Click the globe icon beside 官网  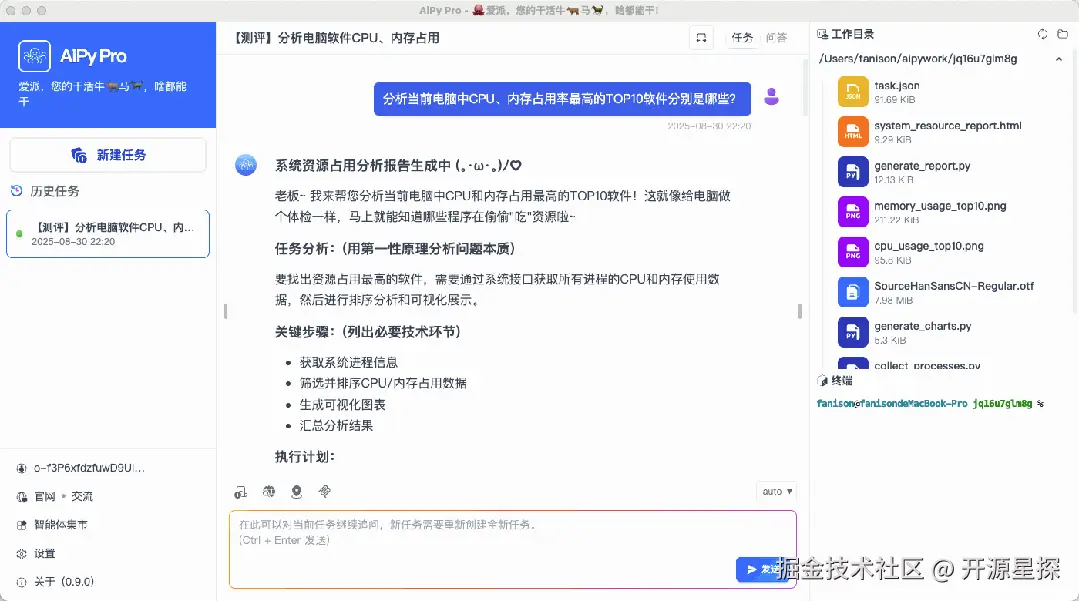pos(21,497)
